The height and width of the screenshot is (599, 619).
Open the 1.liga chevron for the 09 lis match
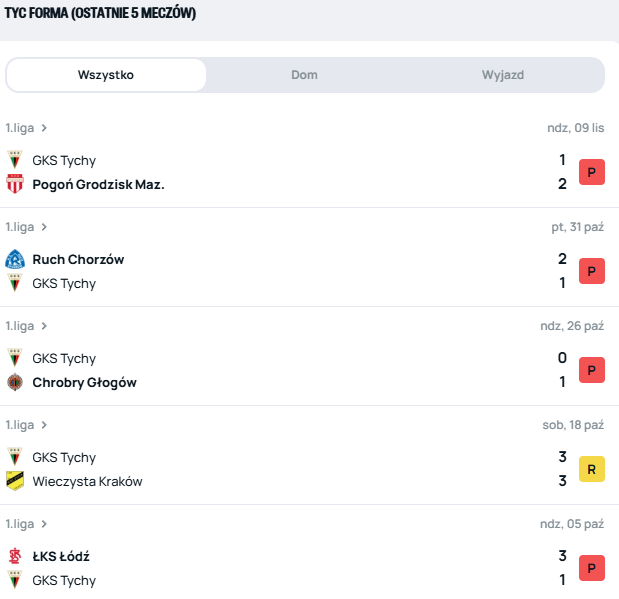coord(44,128)
